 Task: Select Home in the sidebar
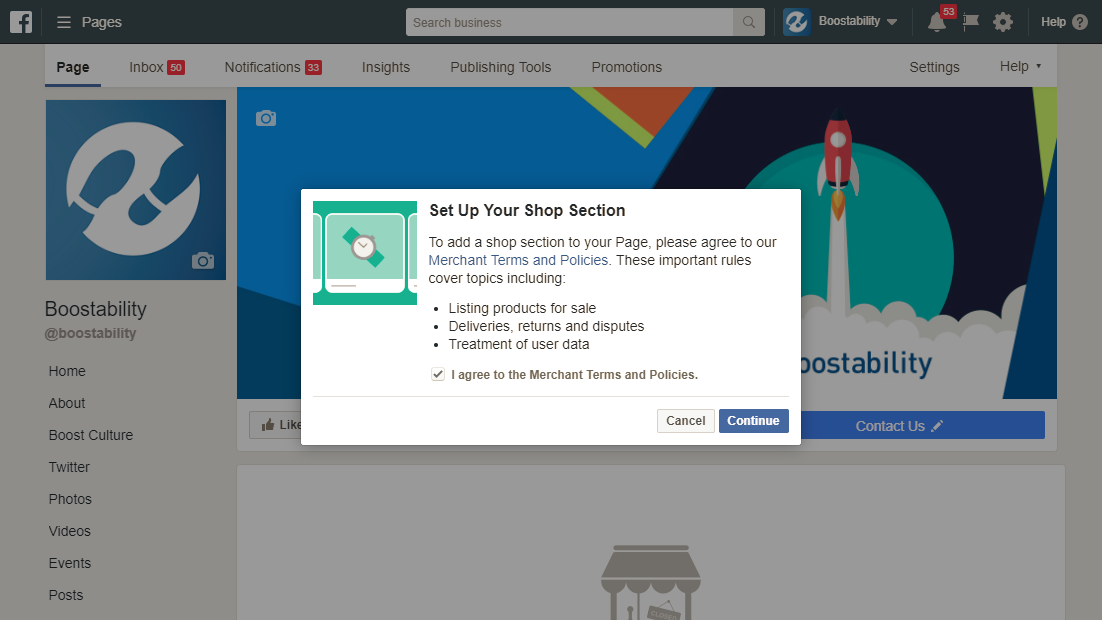click(67, 371)
